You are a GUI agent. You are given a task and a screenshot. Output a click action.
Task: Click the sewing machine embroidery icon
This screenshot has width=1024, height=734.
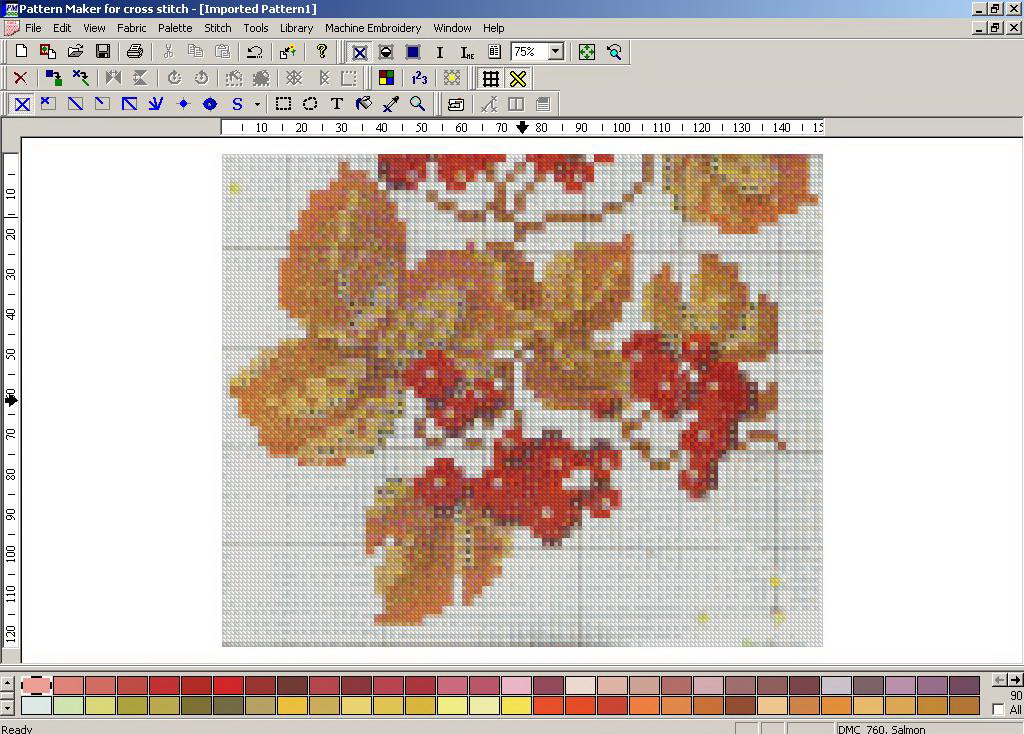pyautogui.click(x=456, y=104)
